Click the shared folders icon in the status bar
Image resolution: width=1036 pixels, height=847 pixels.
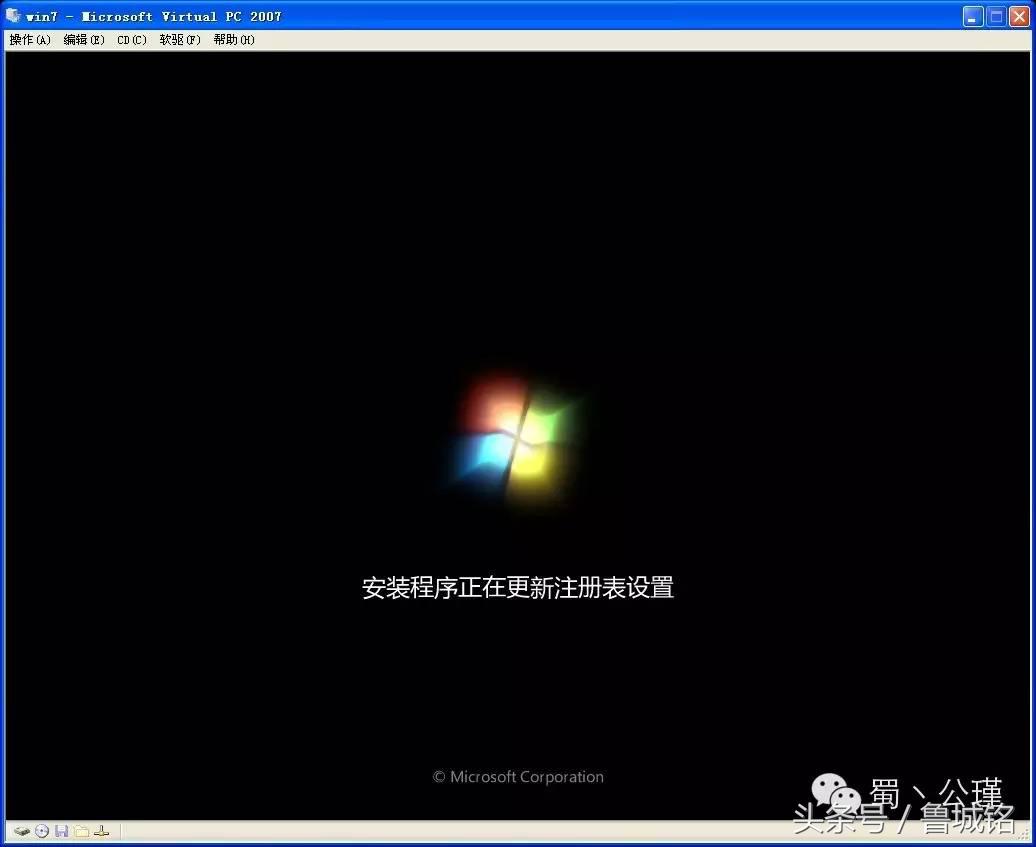82,831
